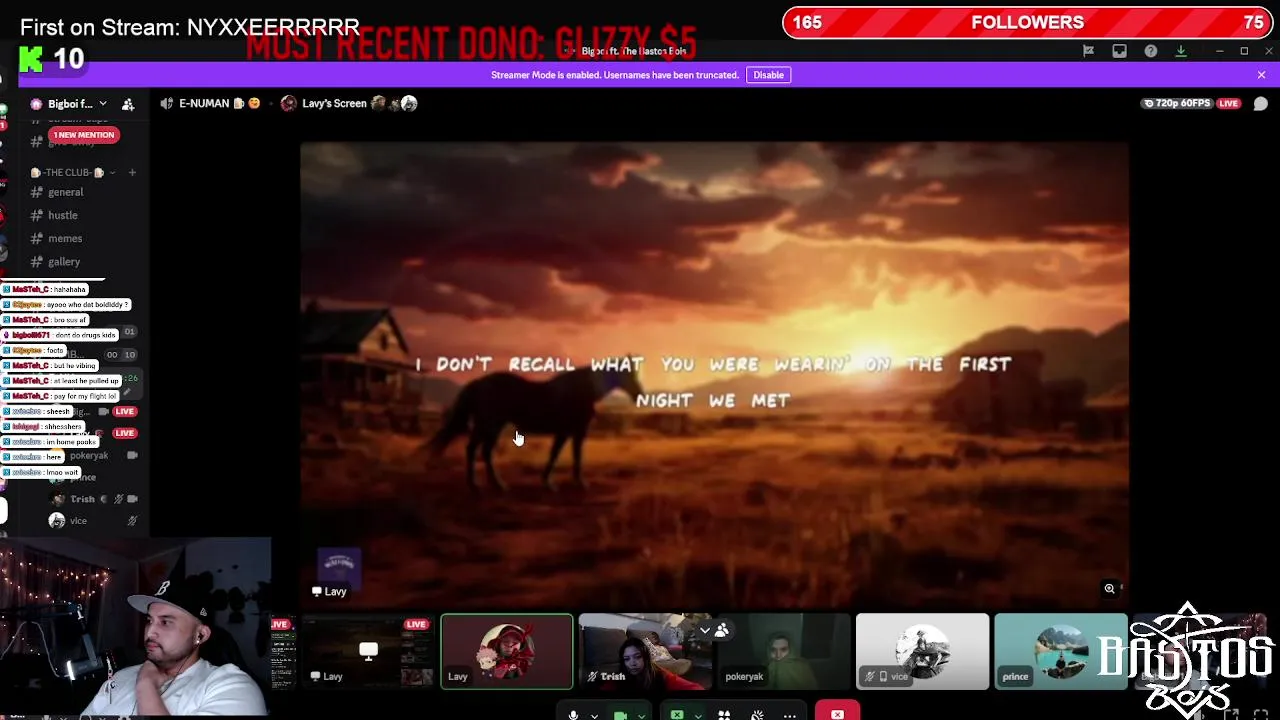Click the invite people icon next to the server name

[128, 104]
